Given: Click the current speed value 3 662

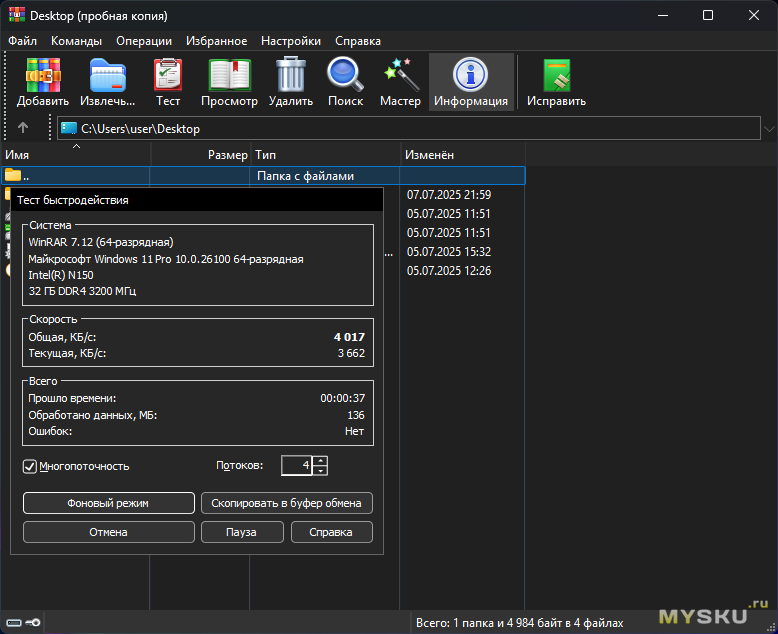Looking at the screenshot, I should [x=351, y=353].
